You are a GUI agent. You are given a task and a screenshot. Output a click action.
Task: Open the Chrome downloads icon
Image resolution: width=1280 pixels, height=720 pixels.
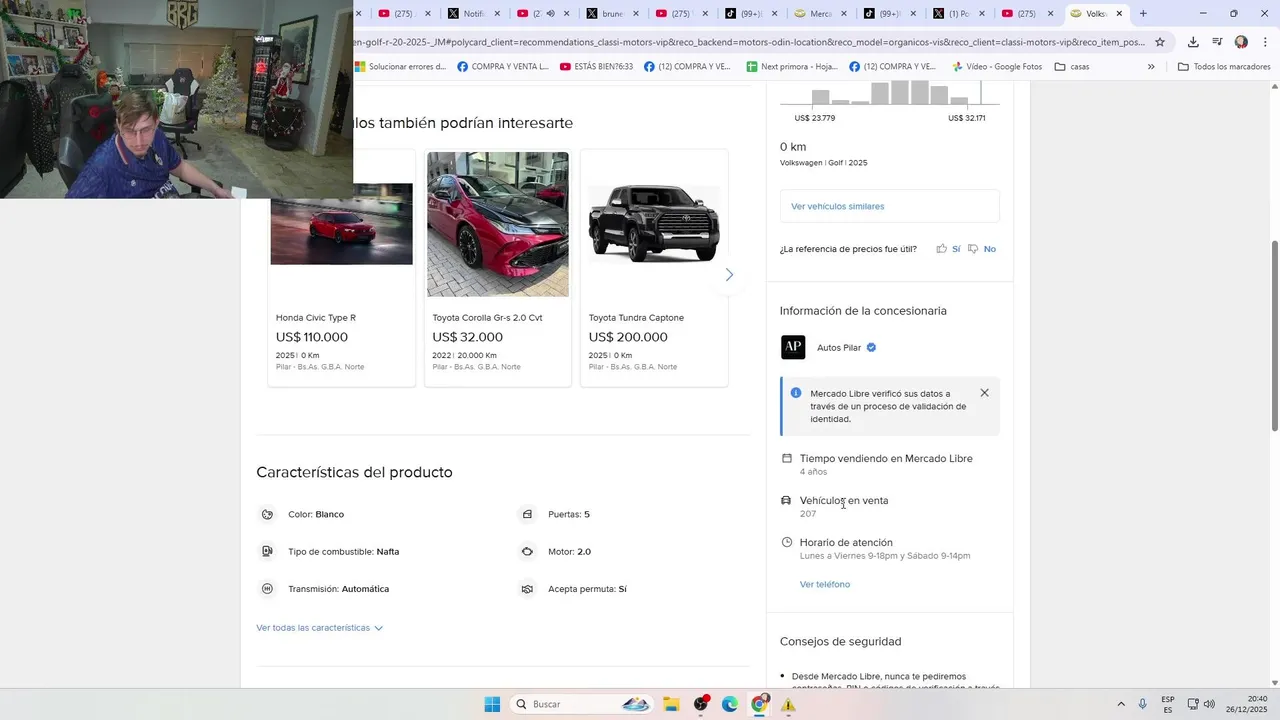pos(1193,42)
